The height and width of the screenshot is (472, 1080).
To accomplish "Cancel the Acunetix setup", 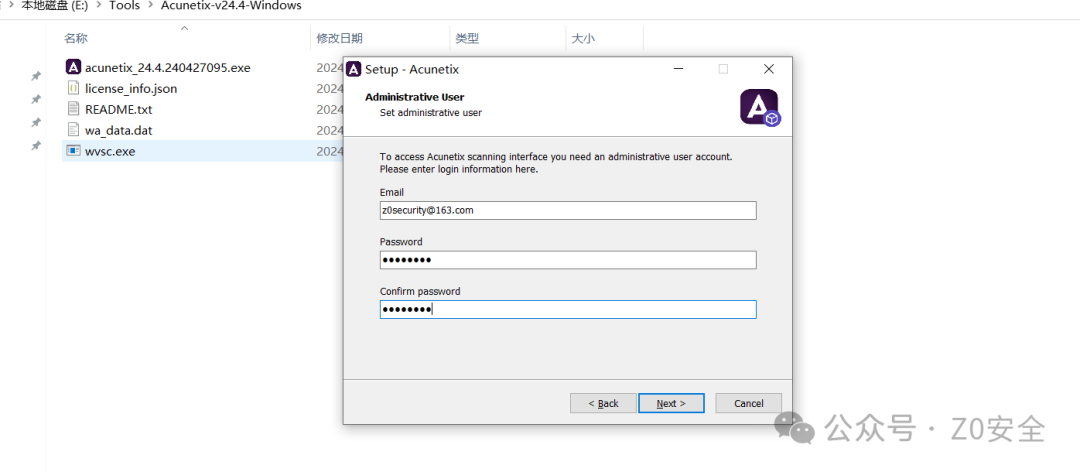I will [749, 403].
